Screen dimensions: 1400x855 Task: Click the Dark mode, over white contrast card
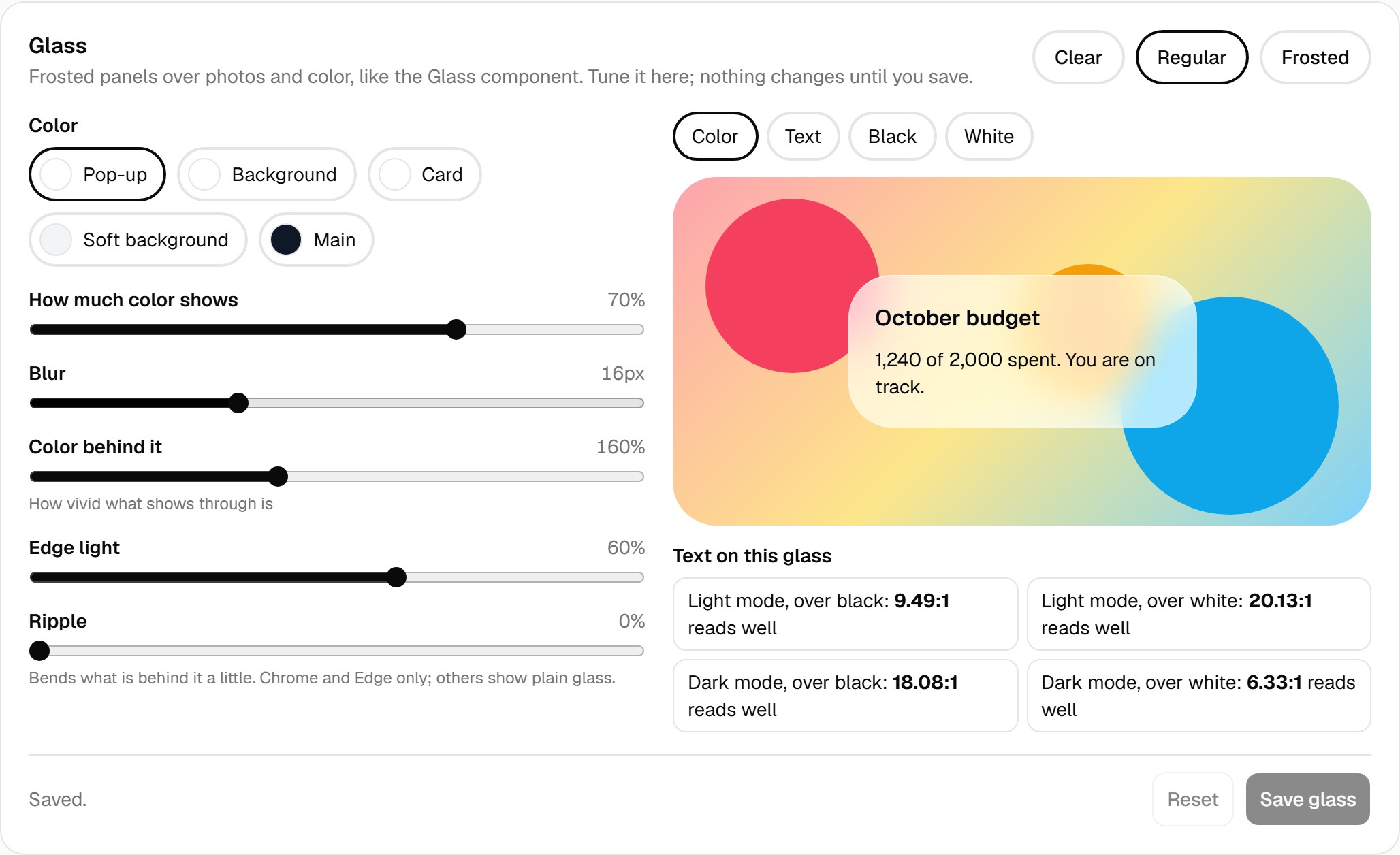(x=1198, y=696)
